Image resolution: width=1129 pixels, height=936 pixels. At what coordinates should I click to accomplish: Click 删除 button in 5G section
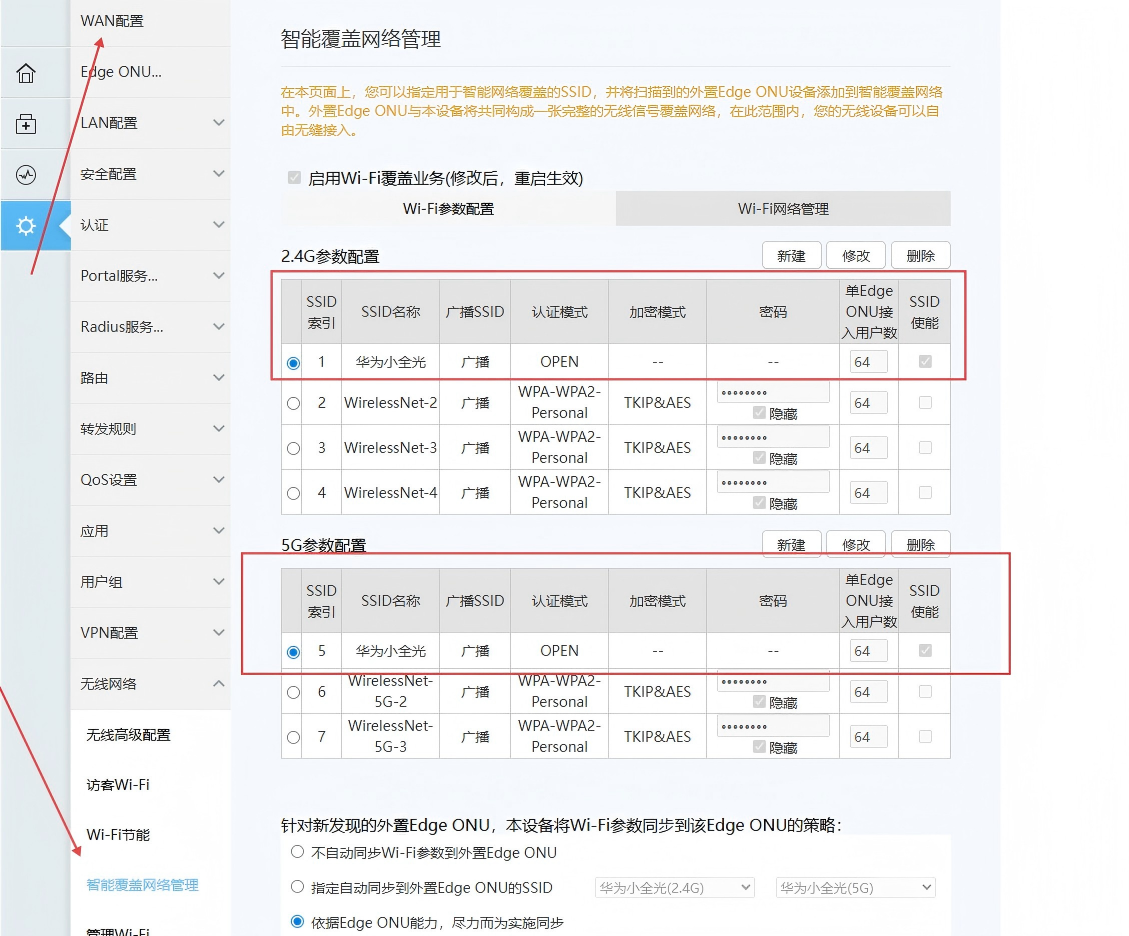click(920, 545)
